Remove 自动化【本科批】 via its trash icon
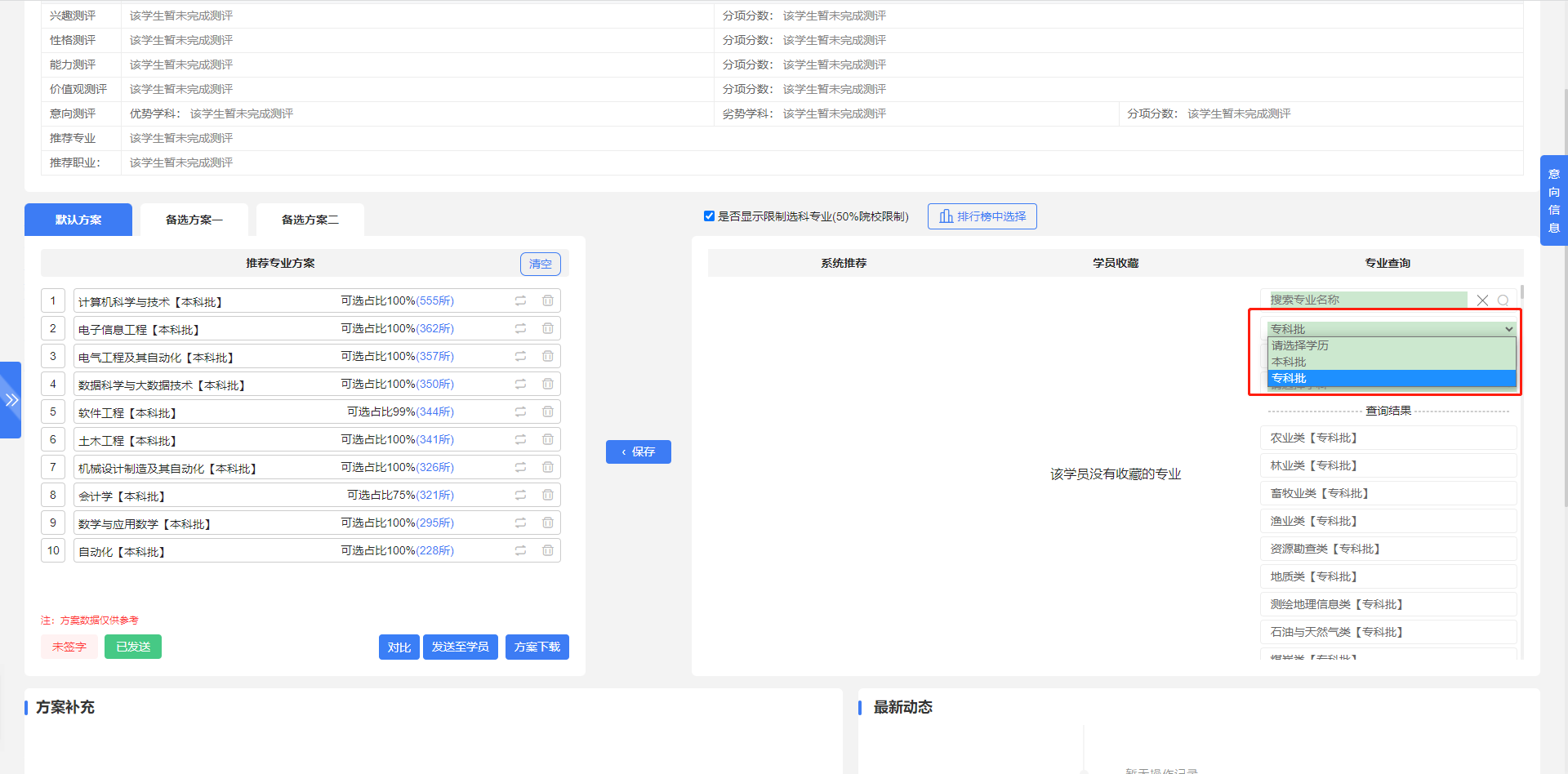The width and height of the screenshot is (1568, 774). (x=548, y=550)
